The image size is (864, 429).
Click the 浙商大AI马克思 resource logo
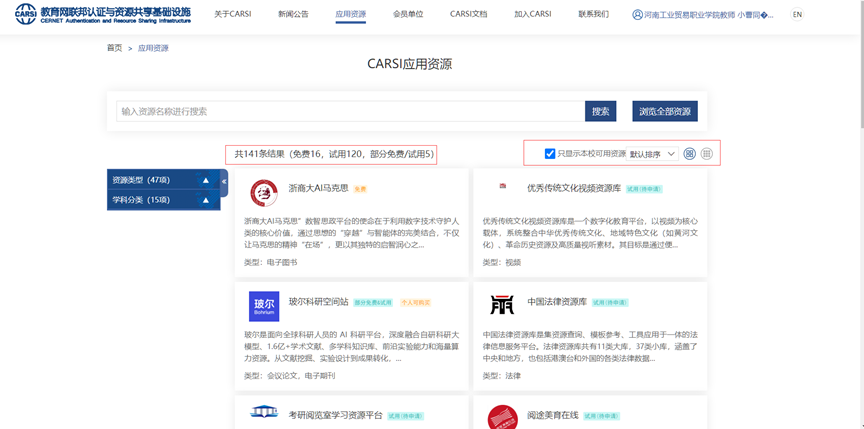[264, 192]
